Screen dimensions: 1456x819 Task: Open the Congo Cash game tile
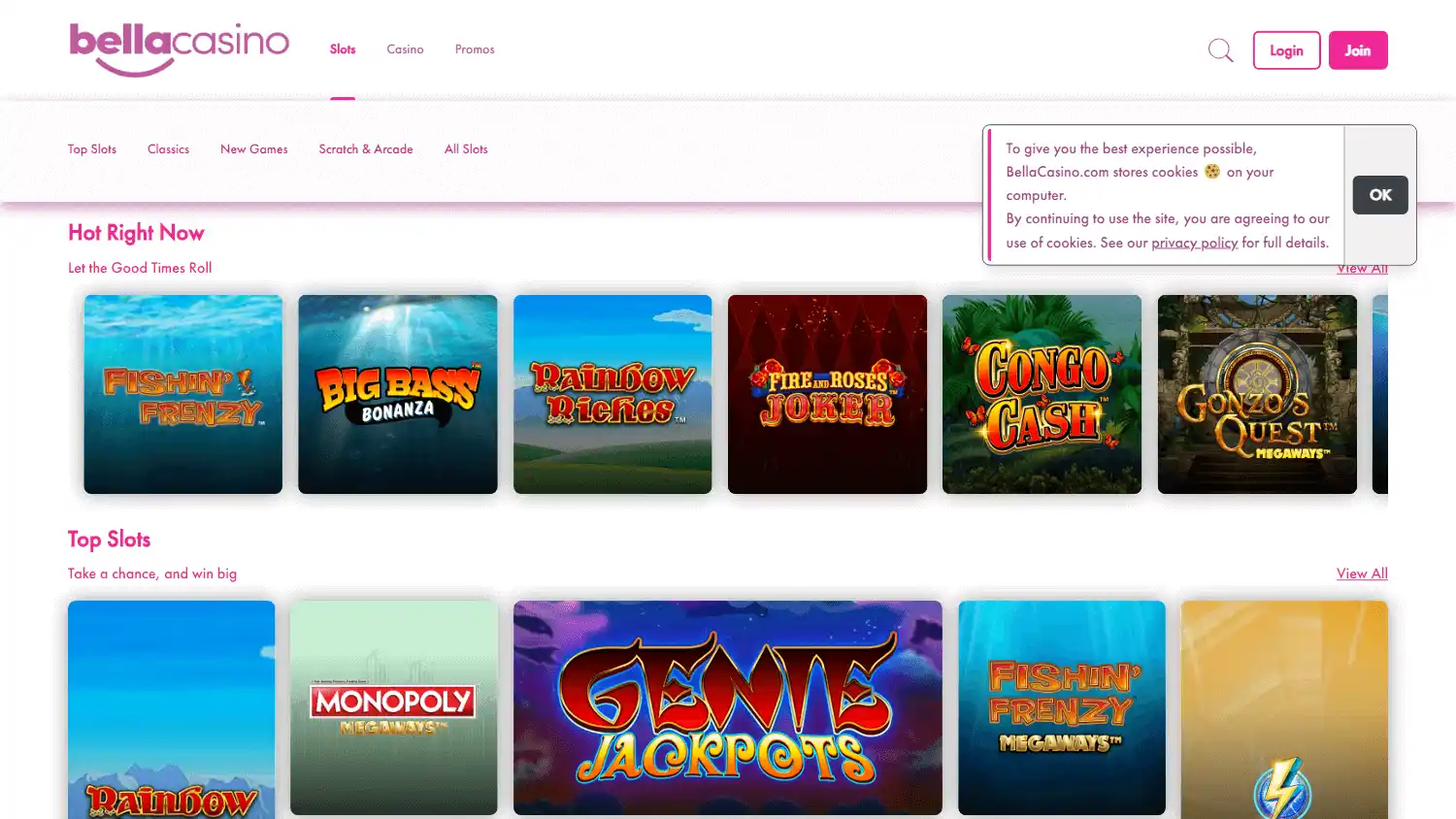point(1042,394)
